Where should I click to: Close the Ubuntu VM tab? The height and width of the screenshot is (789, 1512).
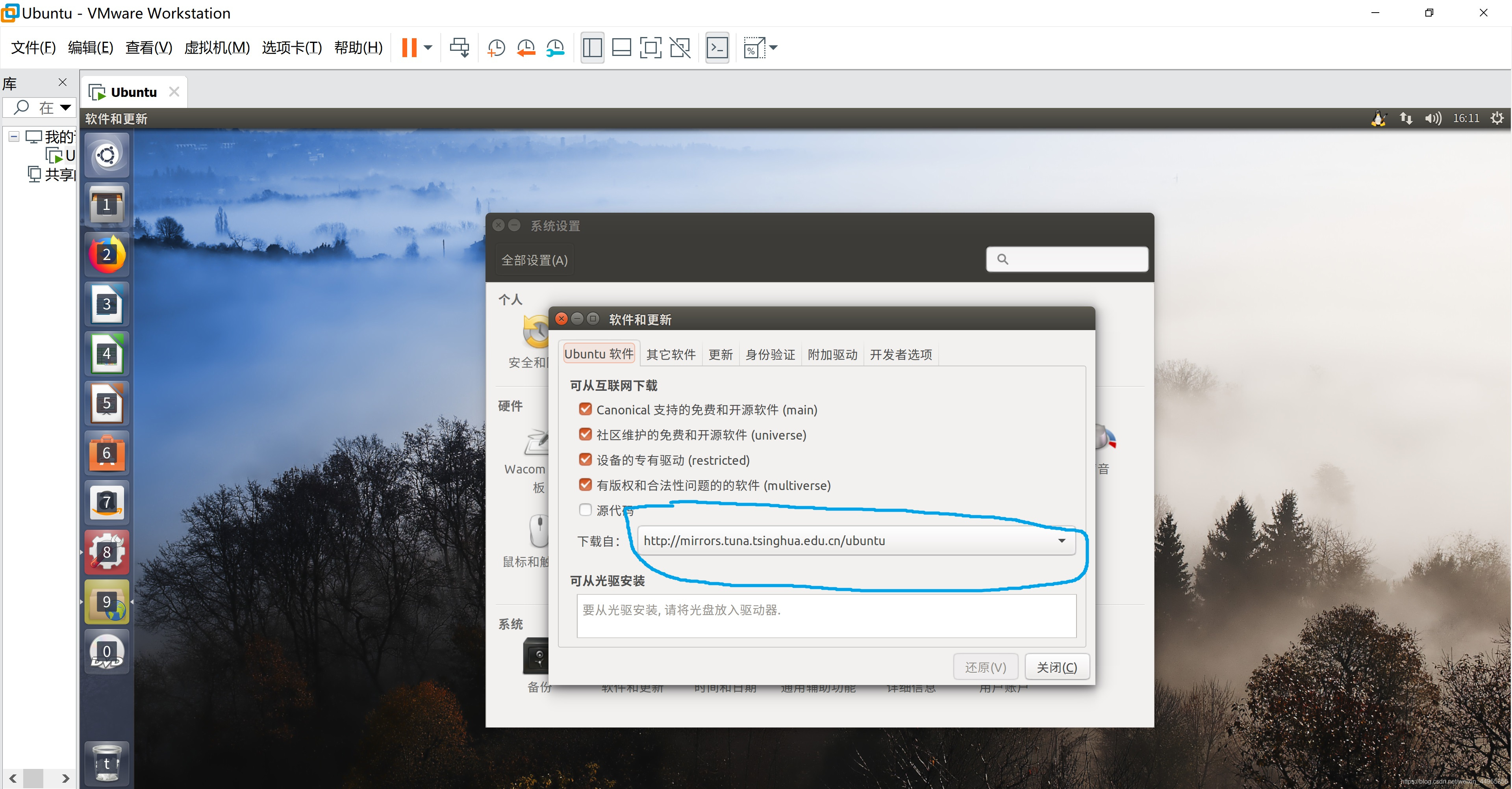(x=174, y=92)
